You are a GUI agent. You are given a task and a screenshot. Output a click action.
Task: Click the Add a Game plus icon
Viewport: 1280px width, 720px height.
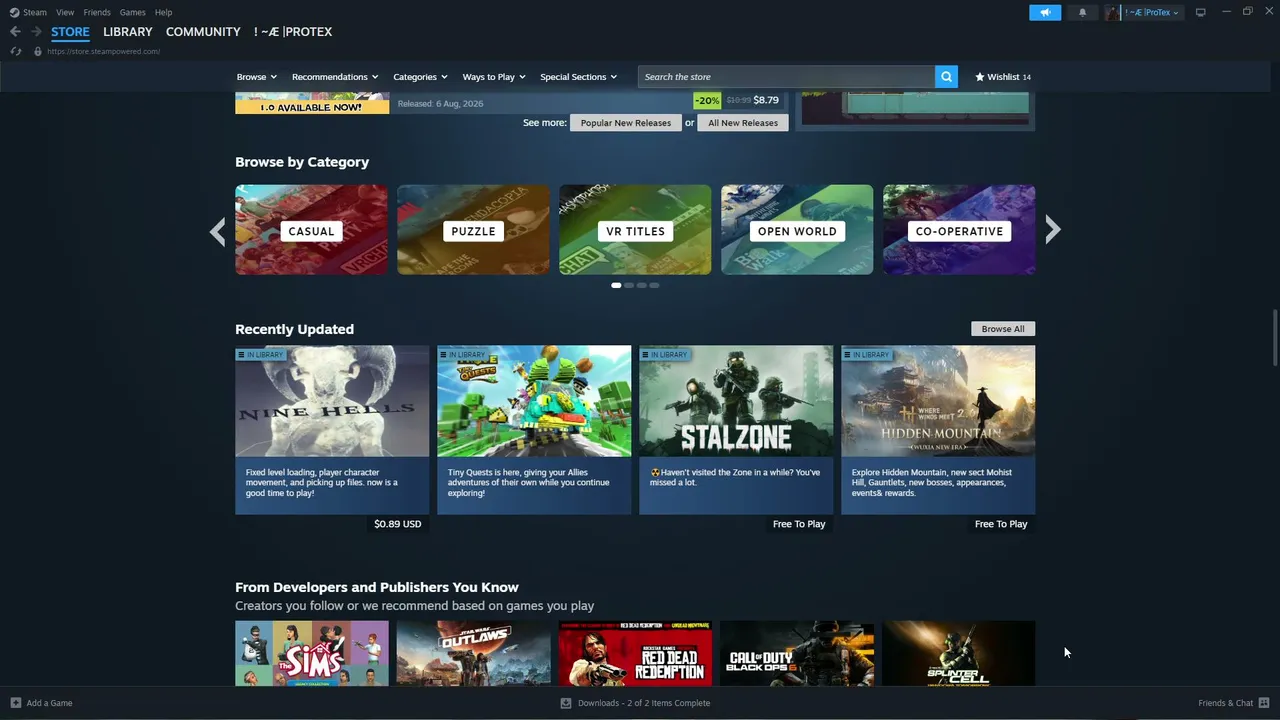pos(15,703)
